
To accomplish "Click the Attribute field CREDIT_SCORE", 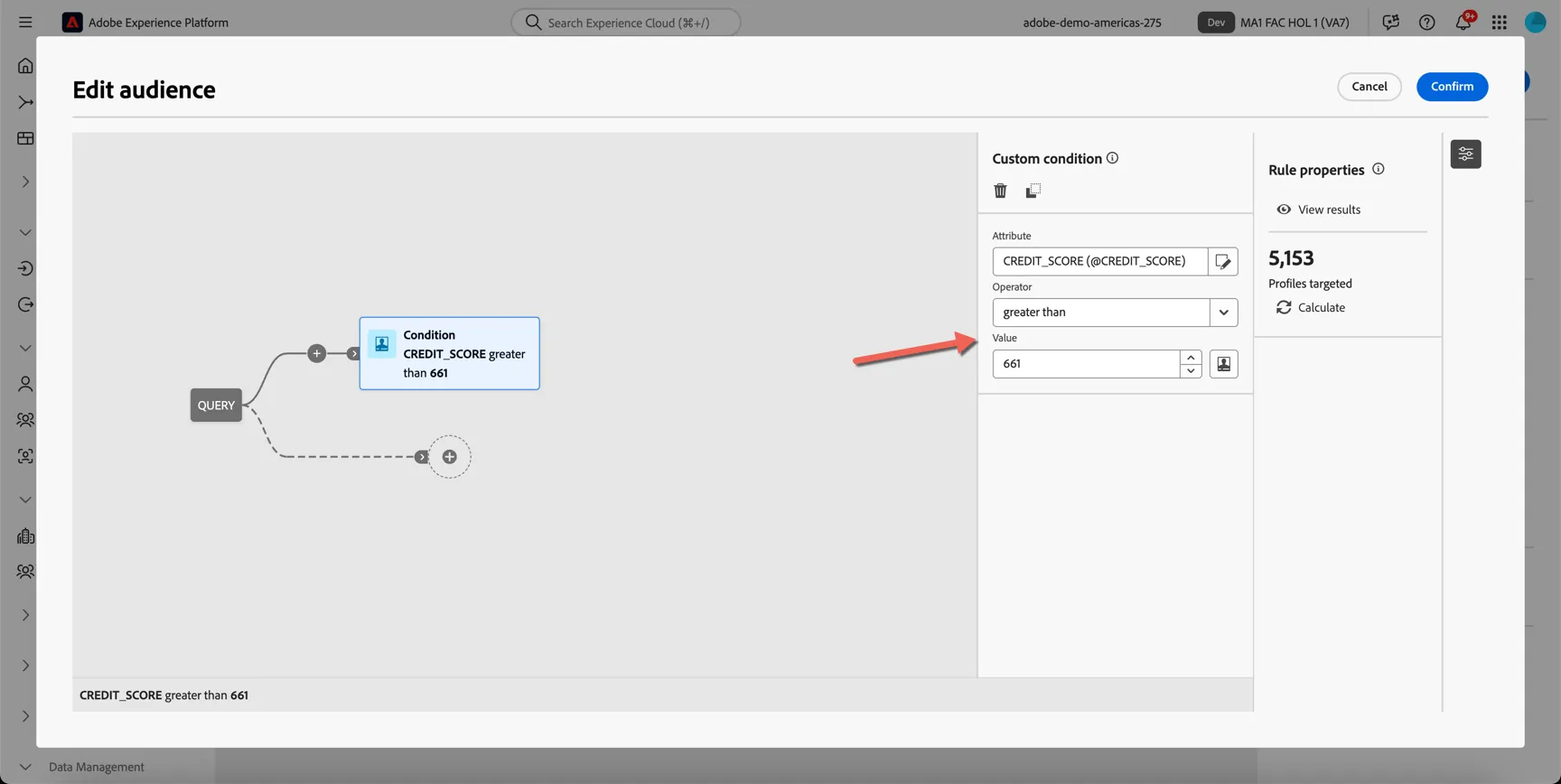I will tap(1099, 261).
